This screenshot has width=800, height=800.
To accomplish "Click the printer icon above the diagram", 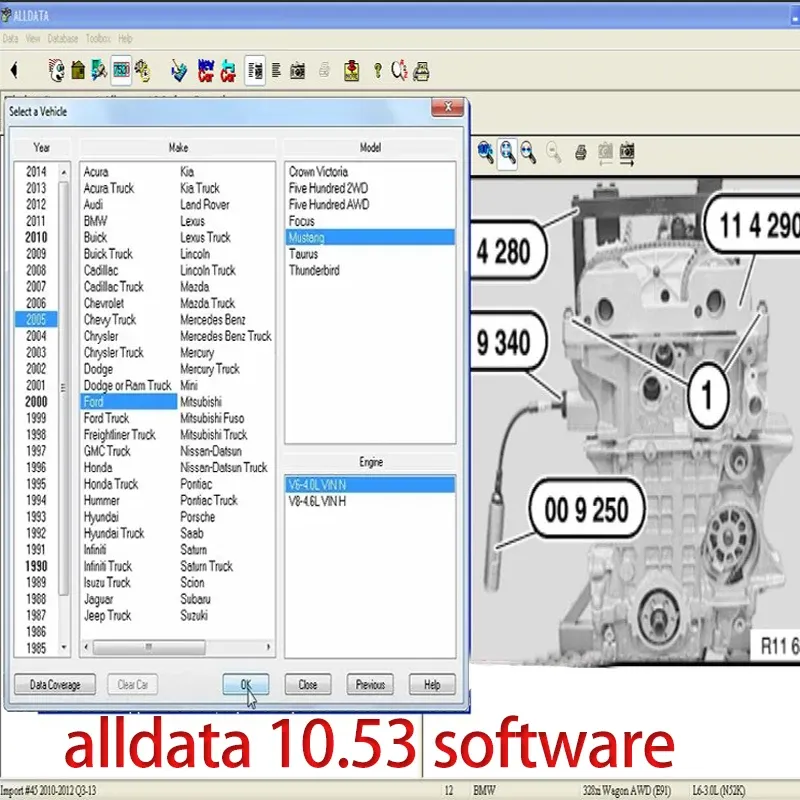I will pos(581,152).
